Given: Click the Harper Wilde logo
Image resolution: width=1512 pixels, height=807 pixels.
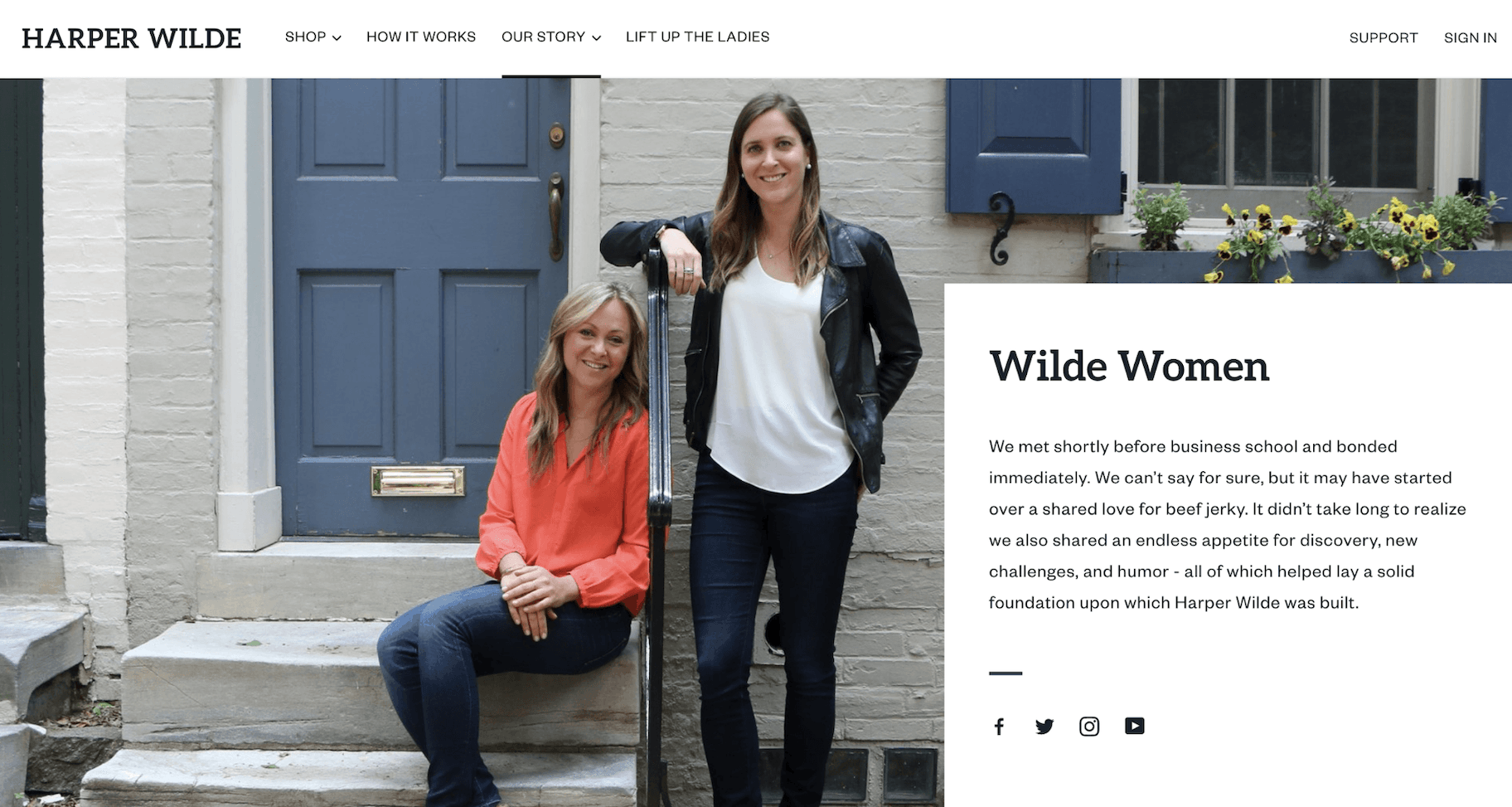Looking at the screenshot, I should pyautogui.click(x=131, y=38).
